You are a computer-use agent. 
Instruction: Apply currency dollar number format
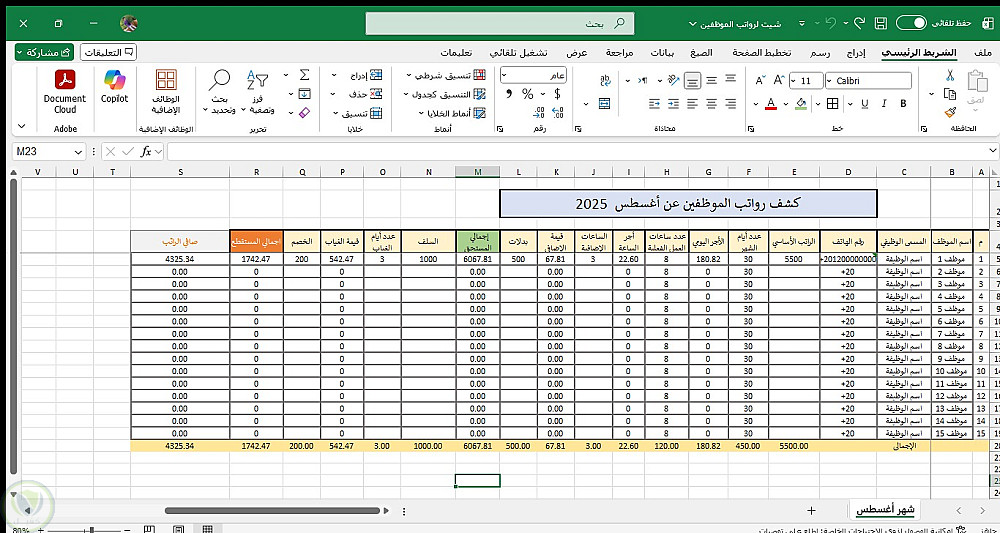(x=557, y=94)
